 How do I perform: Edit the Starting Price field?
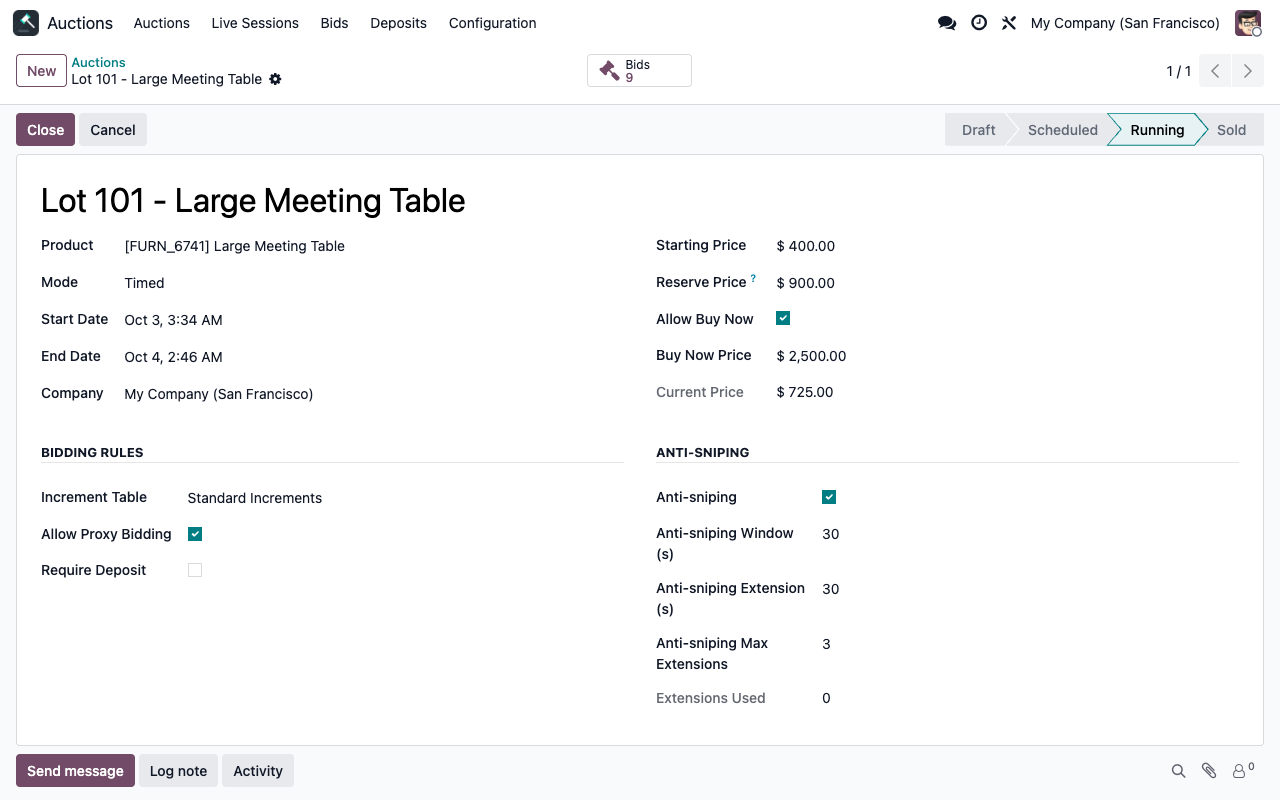coord(1007,246)
